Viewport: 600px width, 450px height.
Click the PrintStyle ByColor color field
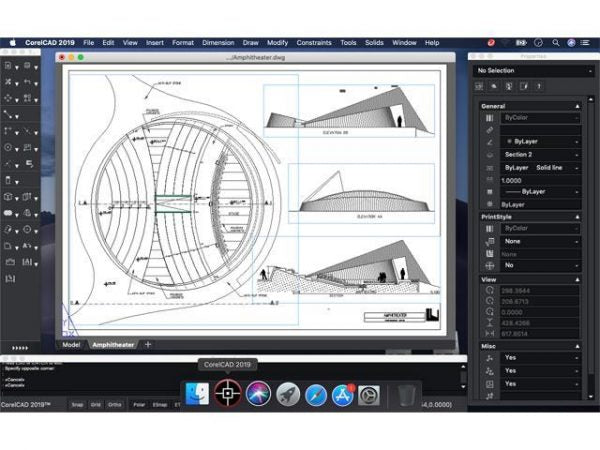coord(541,228)
